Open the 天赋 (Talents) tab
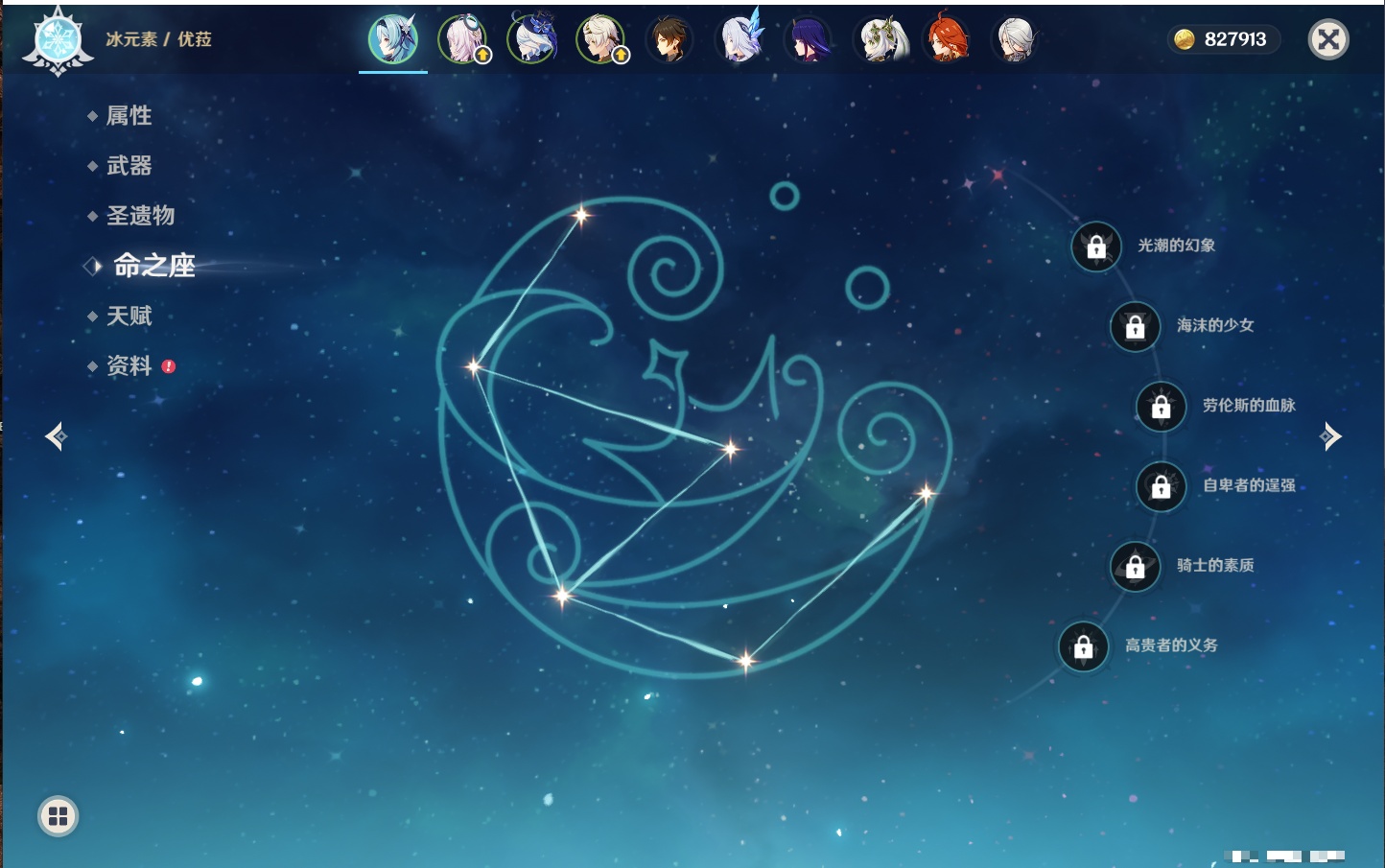Image resolution: width=1385 pixels, height=868 pixels. tap(129, 316)
